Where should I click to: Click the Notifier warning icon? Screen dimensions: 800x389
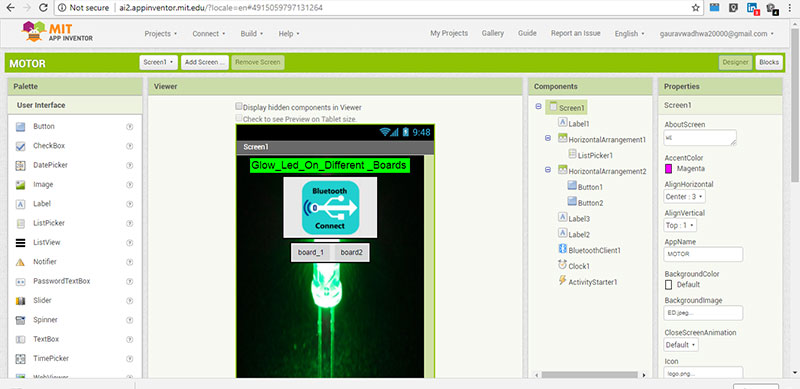[x=20, y=262]
